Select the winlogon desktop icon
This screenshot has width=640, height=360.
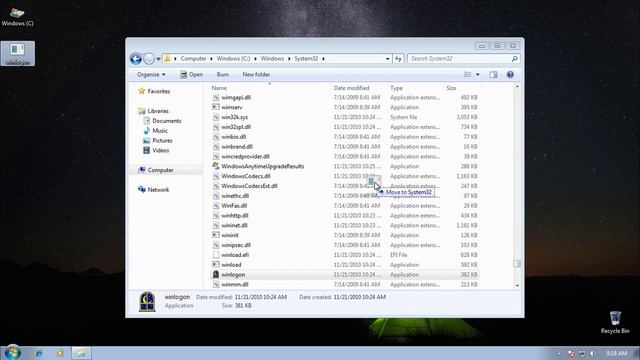tap(18, 53)
